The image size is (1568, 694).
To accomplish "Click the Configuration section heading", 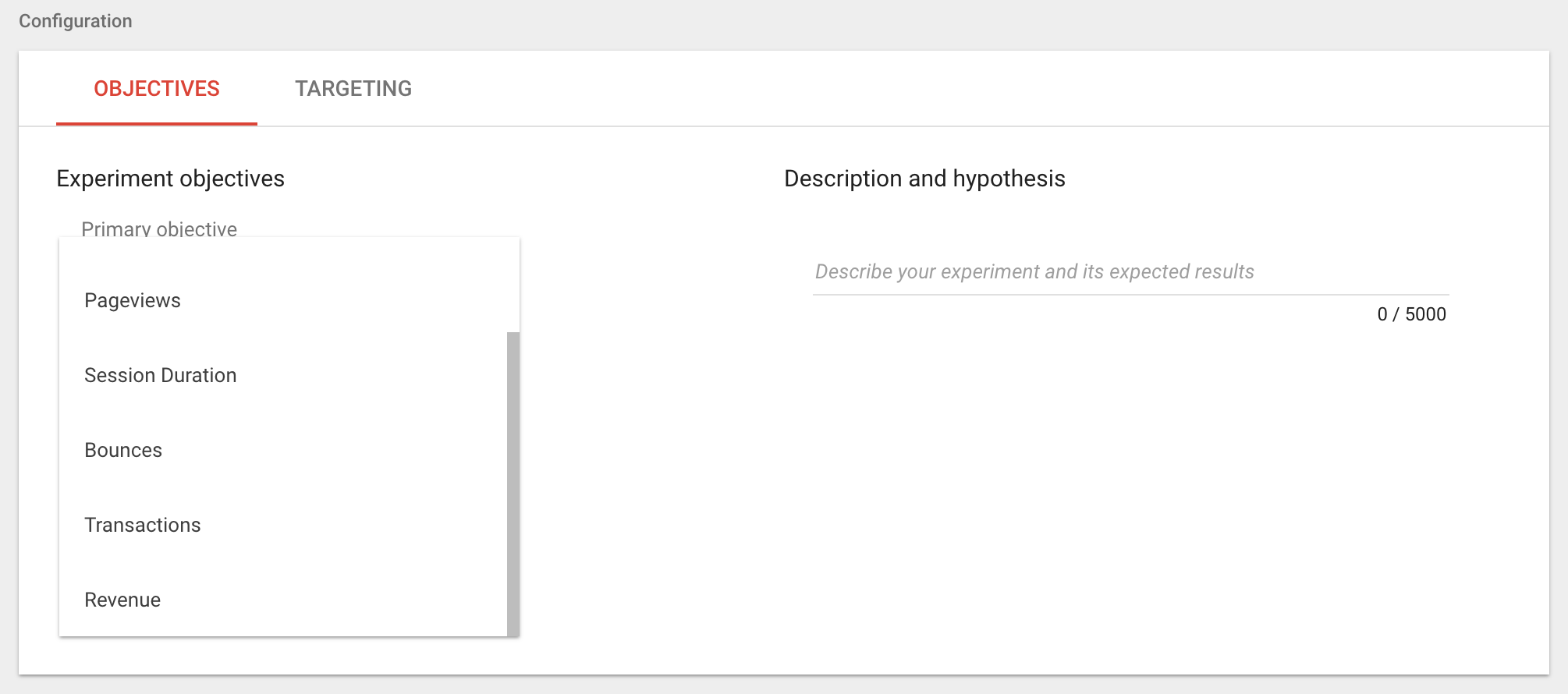I will tap(76, 21).
